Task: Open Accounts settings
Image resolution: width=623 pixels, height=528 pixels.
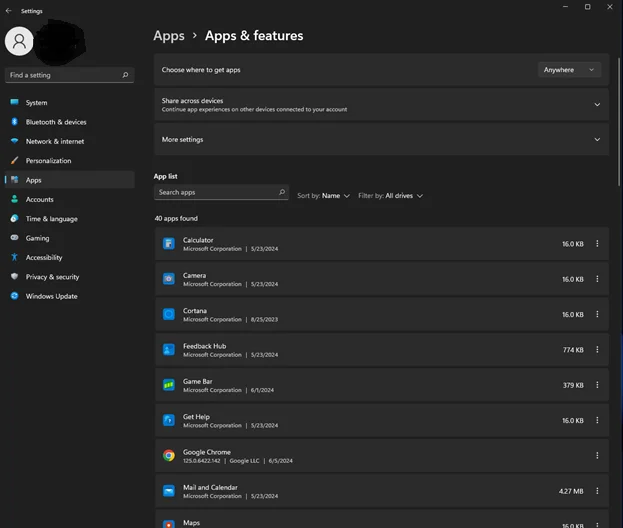Action: 70,199
